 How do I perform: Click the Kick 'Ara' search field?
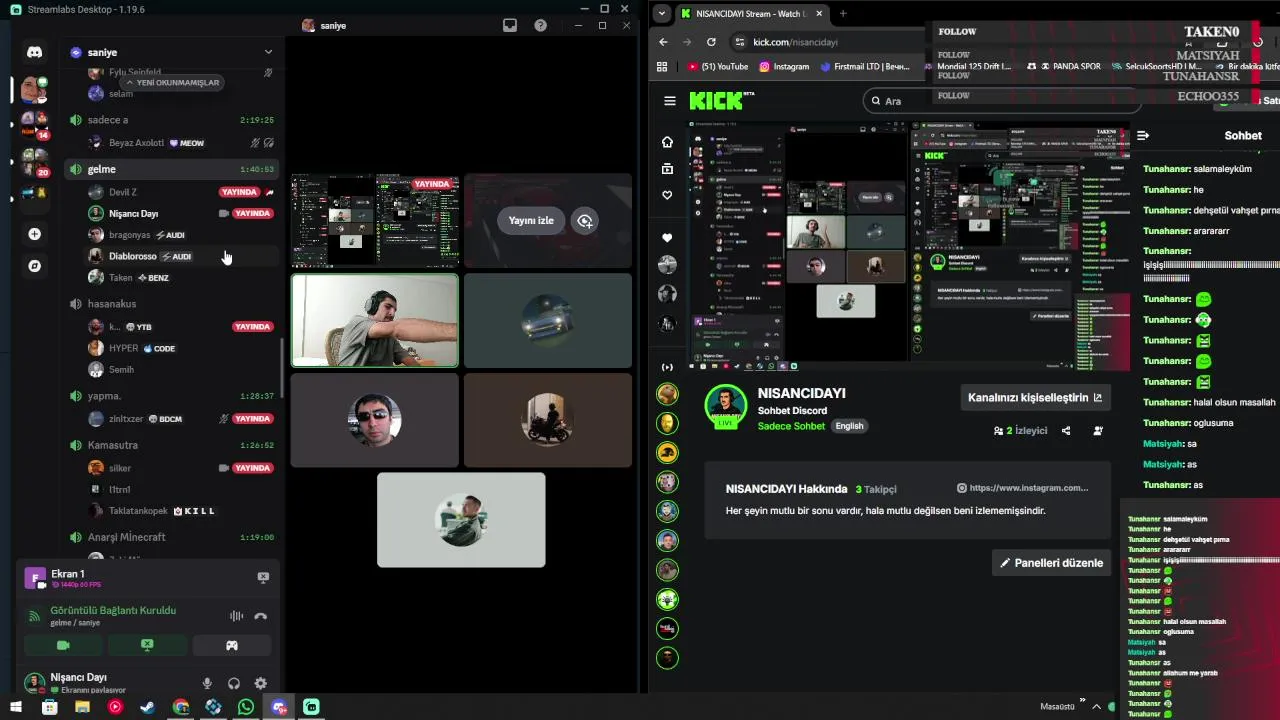[1000, 101]
